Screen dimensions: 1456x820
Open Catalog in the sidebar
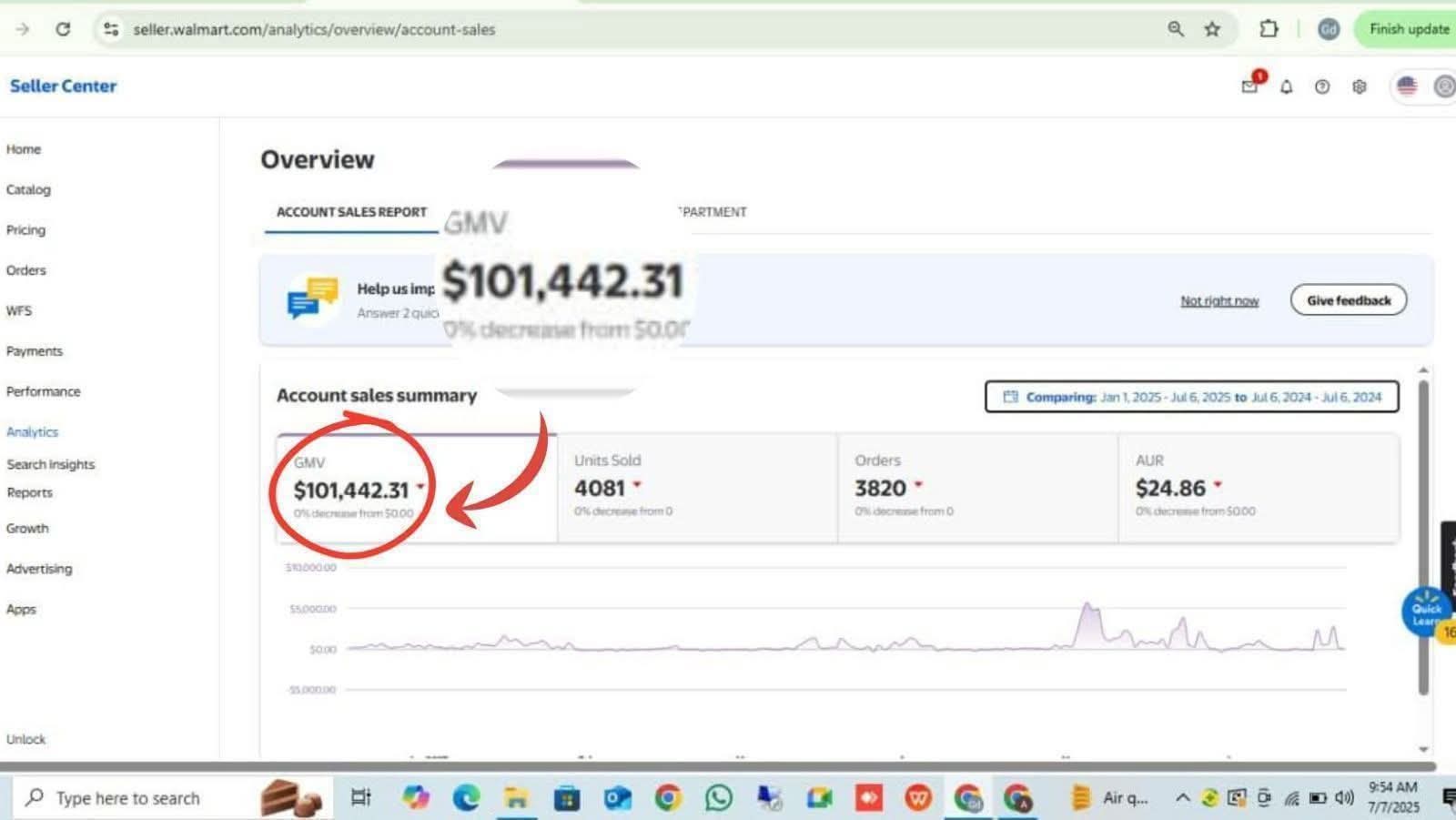[28, 189]
